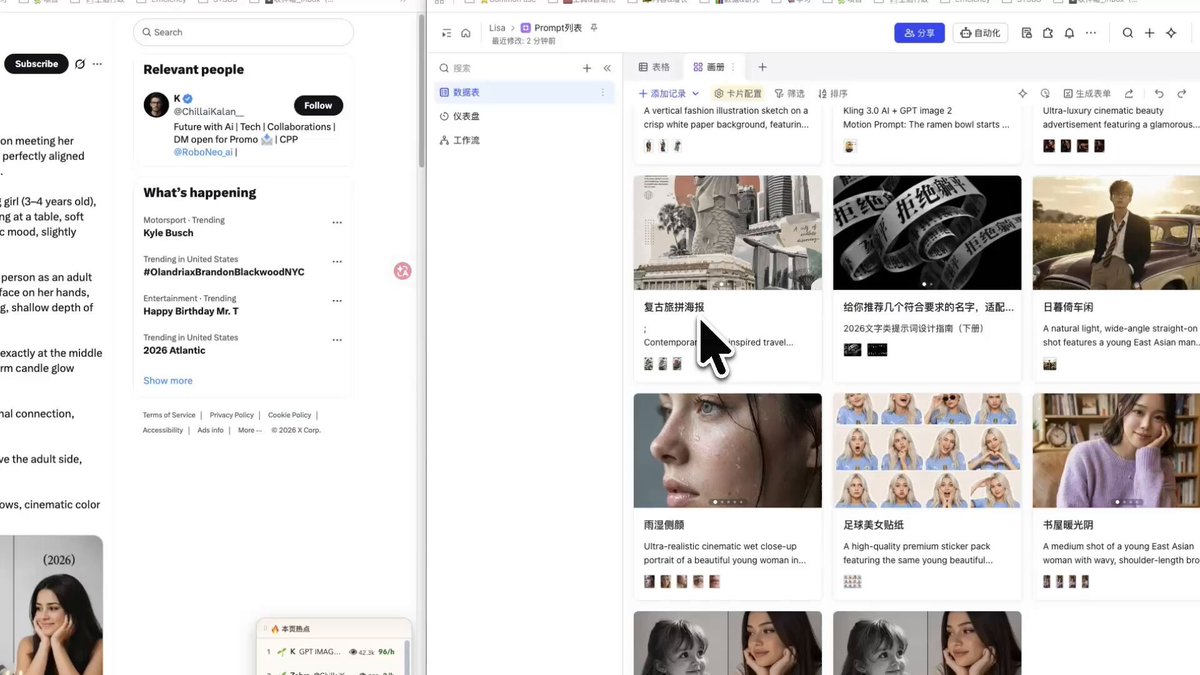The image size is (1200, 675).
Task: Click the sparkle AI icon in view toolbar
Action: pos(1022,93)
